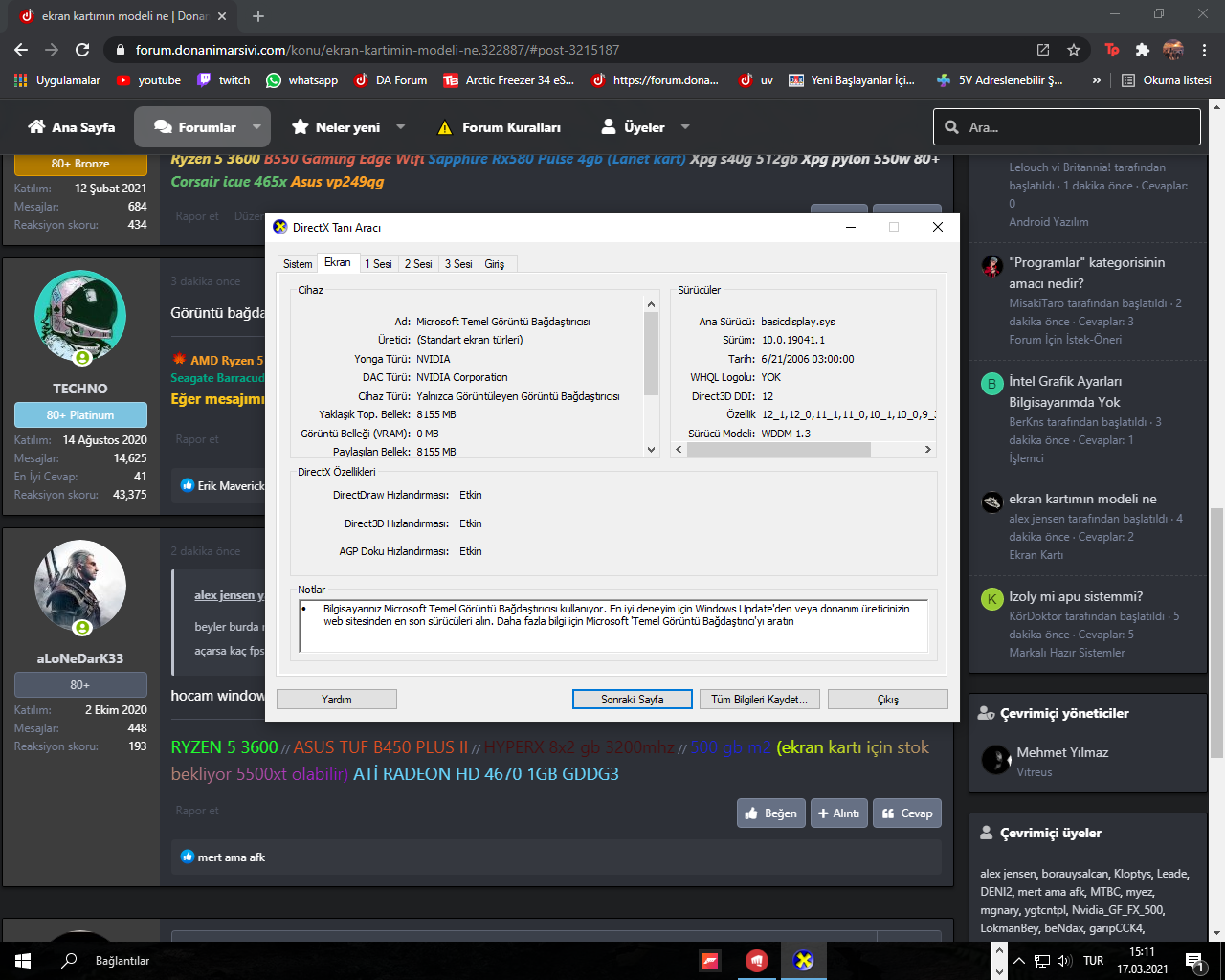Image resolution: width=1225 pixels, height=980 pixels.
Task: Open İzoly mi apu sistemmi? thread
Action: tap(1076, 596)
